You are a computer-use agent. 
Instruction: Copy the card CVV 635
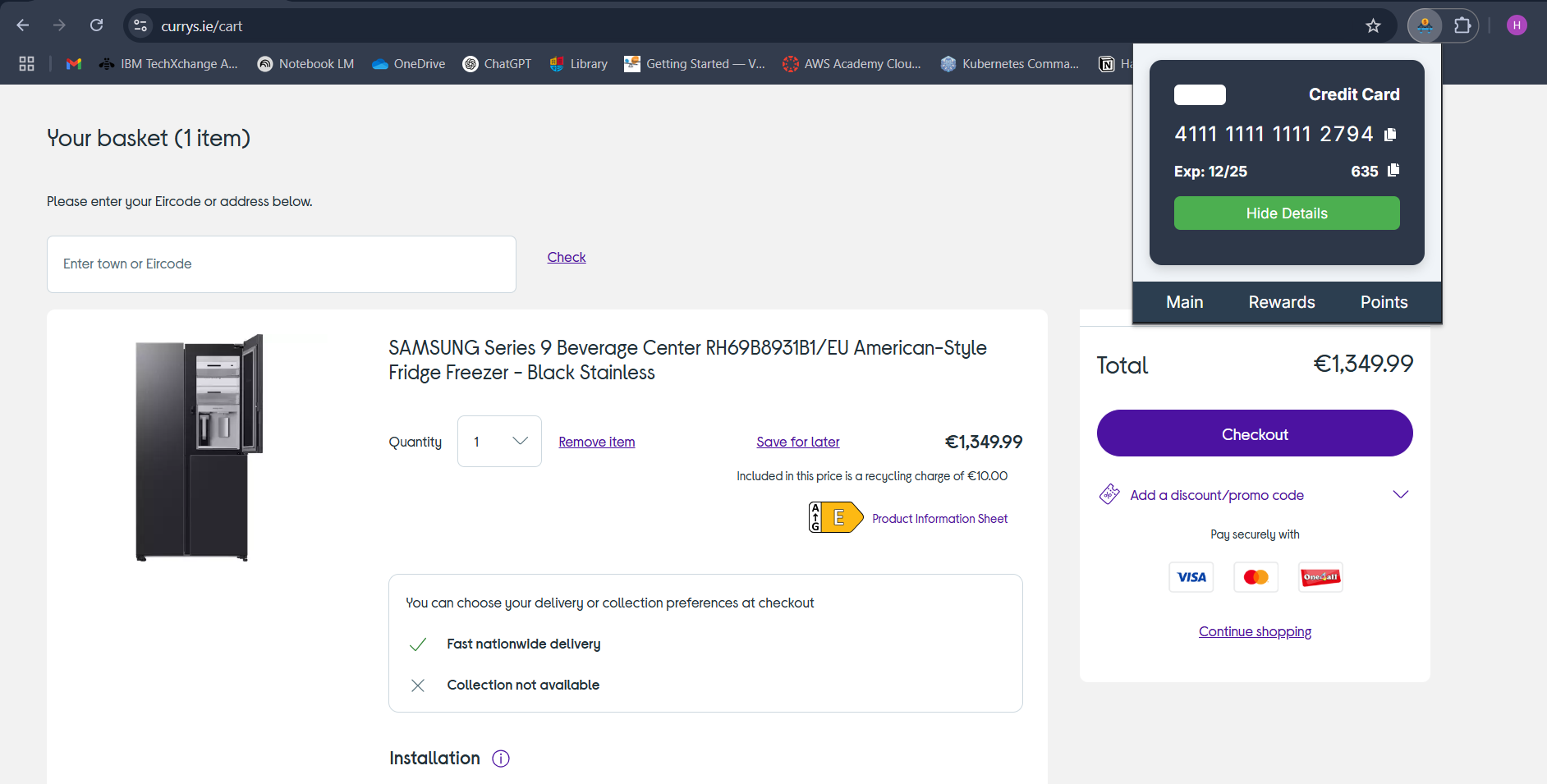click(x=1393, y=170)
